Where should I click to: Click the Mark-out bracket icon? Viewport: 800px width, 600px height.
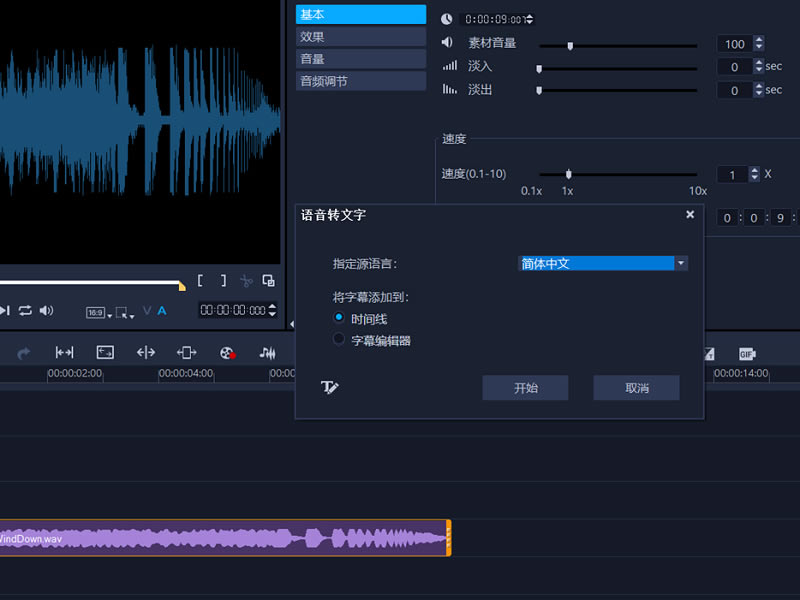(223, 281)
